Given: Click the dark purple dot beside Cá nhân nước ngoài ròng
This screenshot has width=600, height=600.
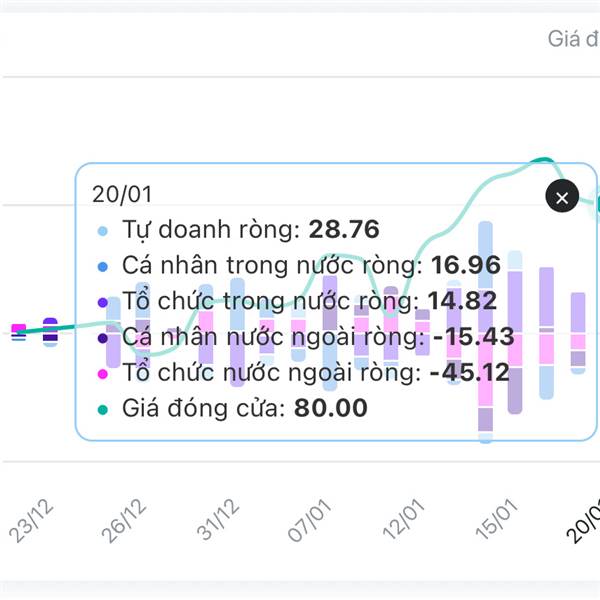Looking at the screenshot, I should point(104,338).
